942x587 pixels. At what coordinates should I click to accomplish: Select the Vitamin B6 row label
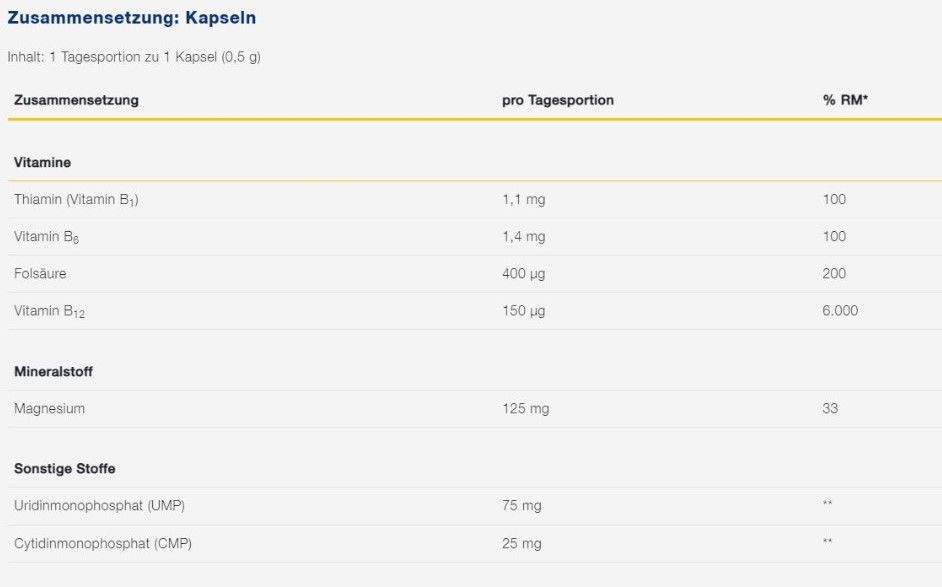click(x=46, y=237)
